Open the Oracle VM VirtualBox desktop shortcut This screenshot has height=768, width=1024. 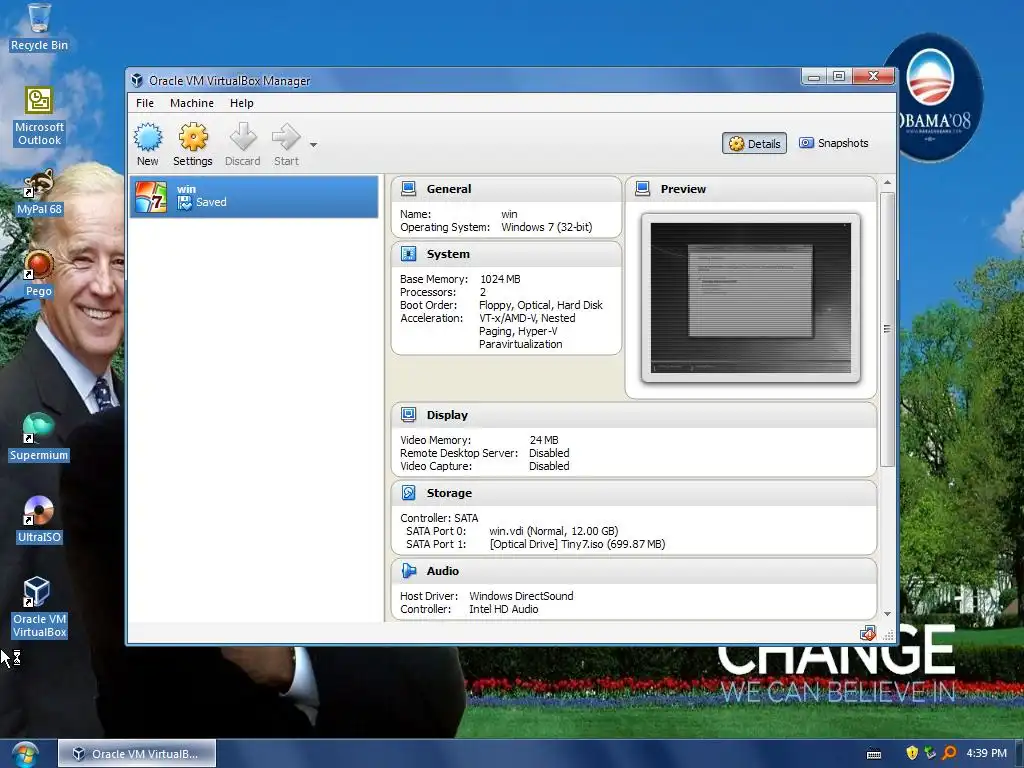[x=39, y=607]
